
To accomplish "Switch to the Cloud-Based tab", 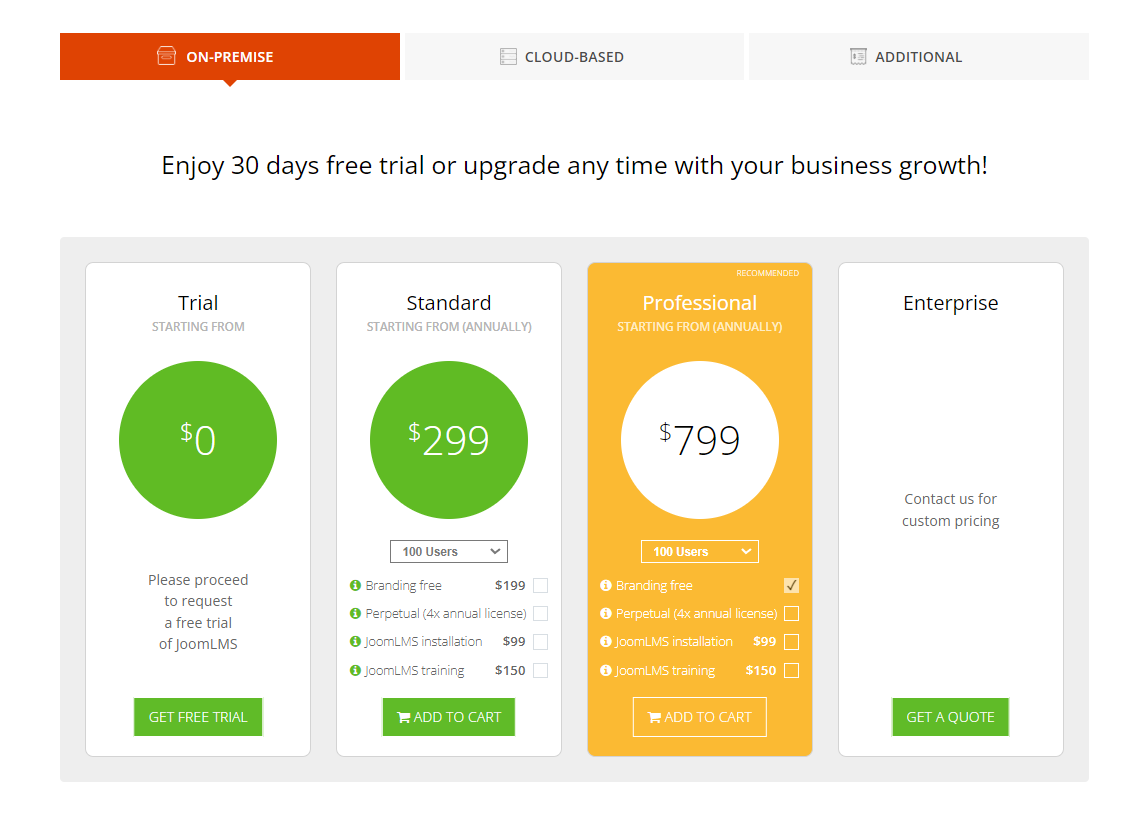I will point(574,57).
